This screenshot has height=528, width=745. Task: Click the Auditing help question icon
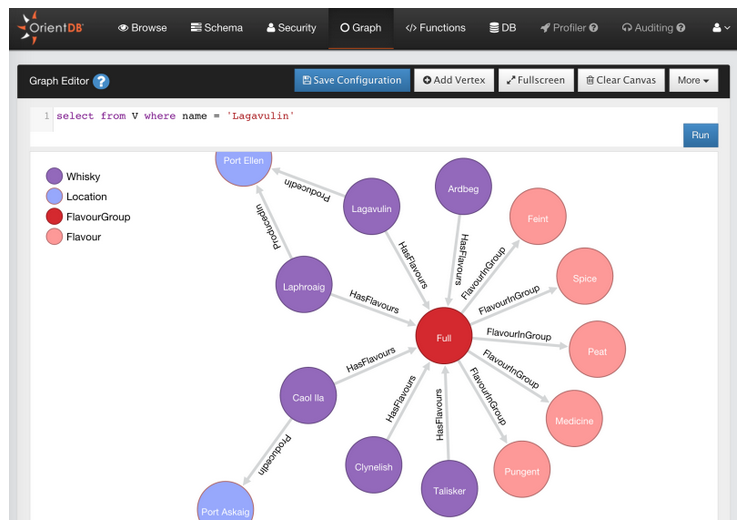tap(681, 28)
